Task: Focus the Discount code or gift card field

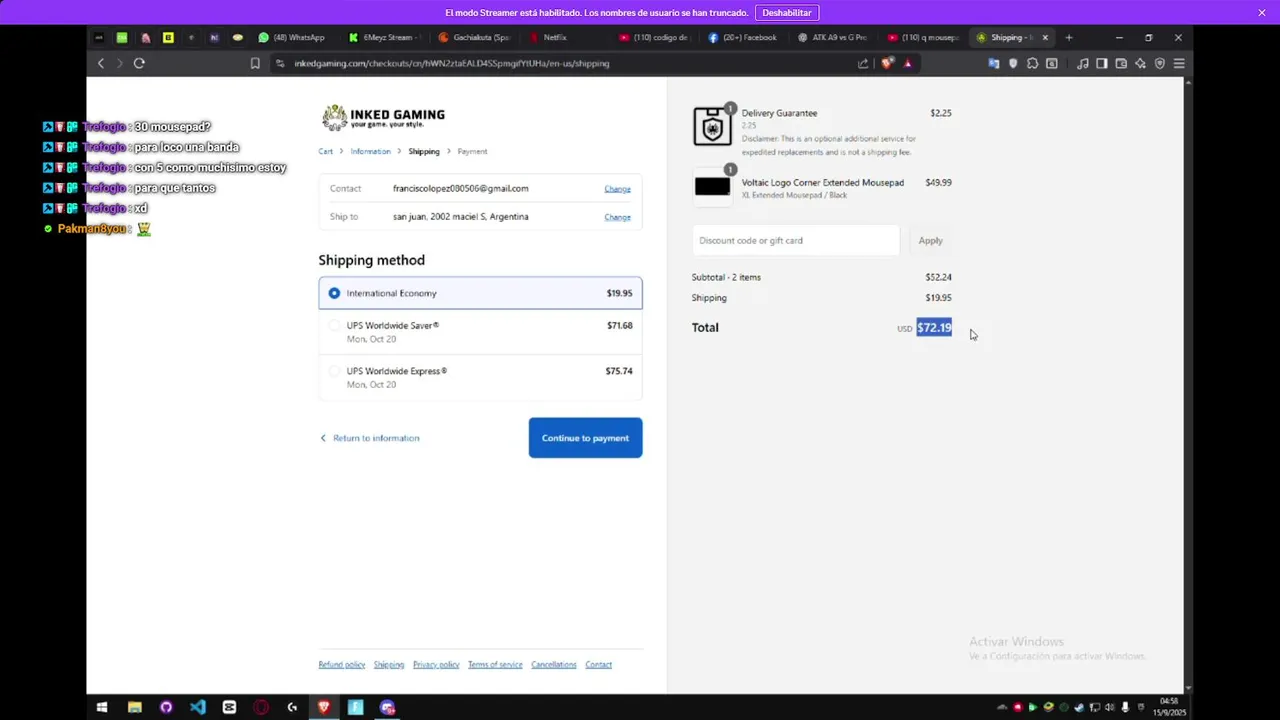Action: [796, 240]
